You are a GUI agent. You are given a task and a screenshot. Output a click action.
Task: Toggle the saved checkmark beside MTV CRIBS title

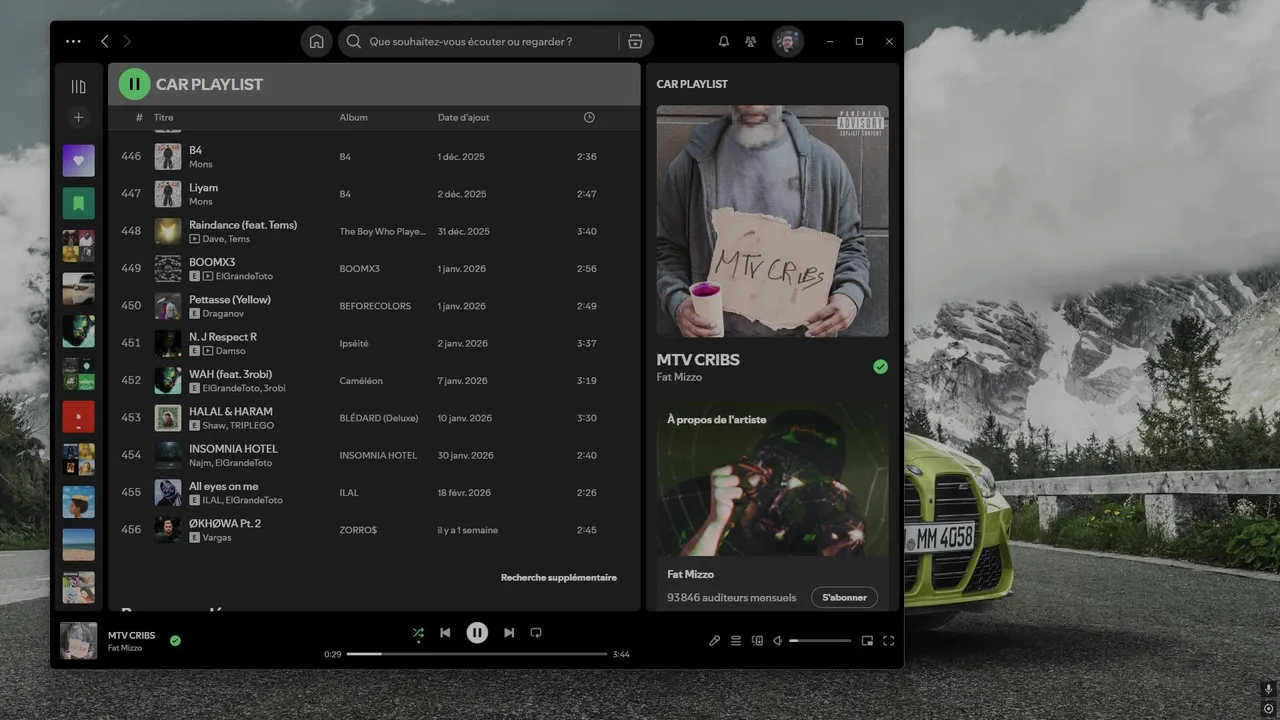pyautogui.click(x=880, y=367)
